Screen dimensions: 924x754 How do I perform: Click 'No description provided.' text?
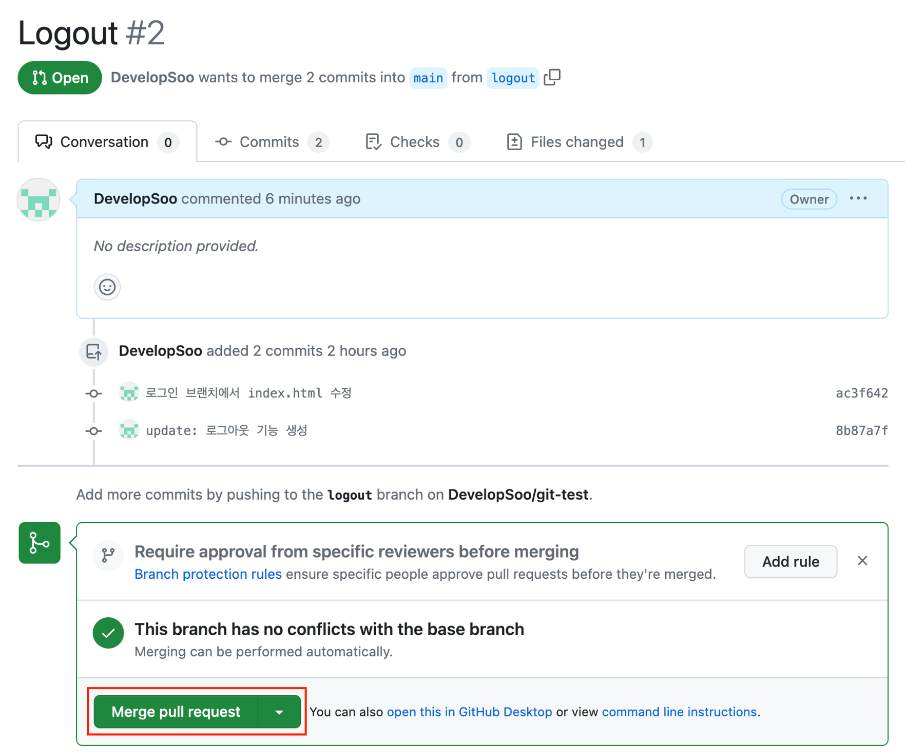pos(176,246)
